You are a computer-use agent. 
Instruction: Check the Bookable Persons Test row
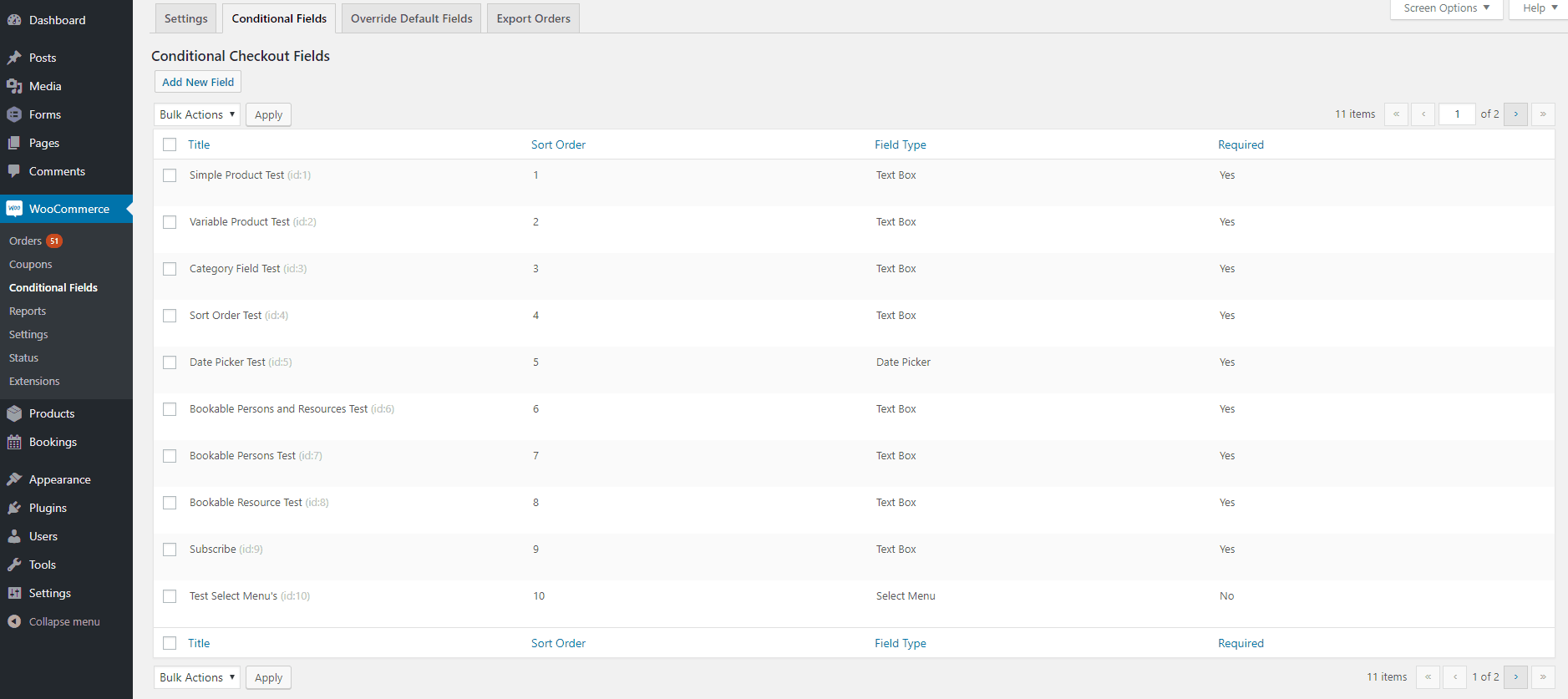tap(170, 456)
